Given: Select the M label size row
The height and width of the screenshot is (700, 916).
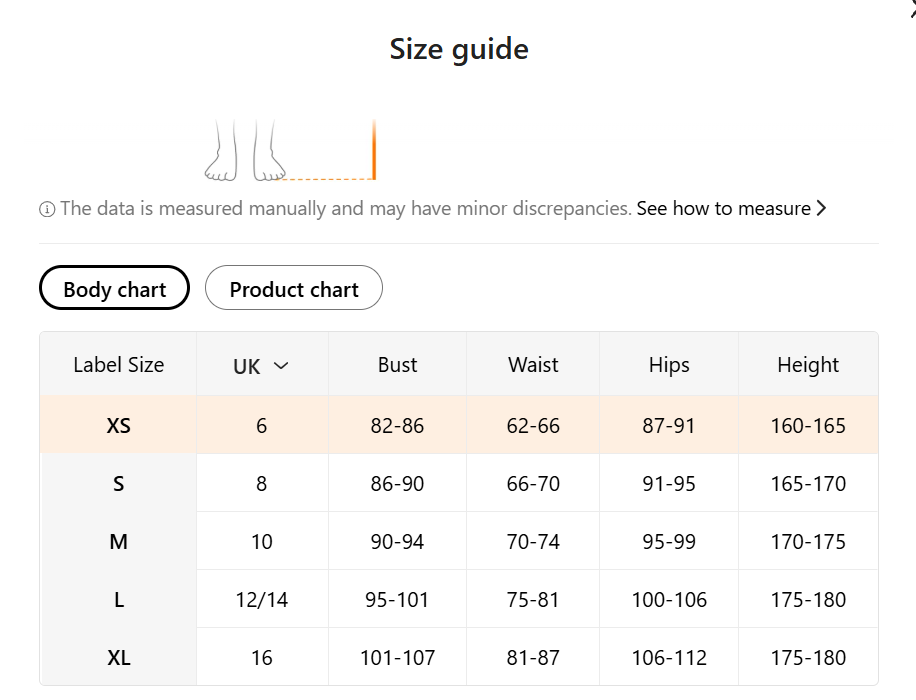Looking at the screenshot, I should point(118,542).
